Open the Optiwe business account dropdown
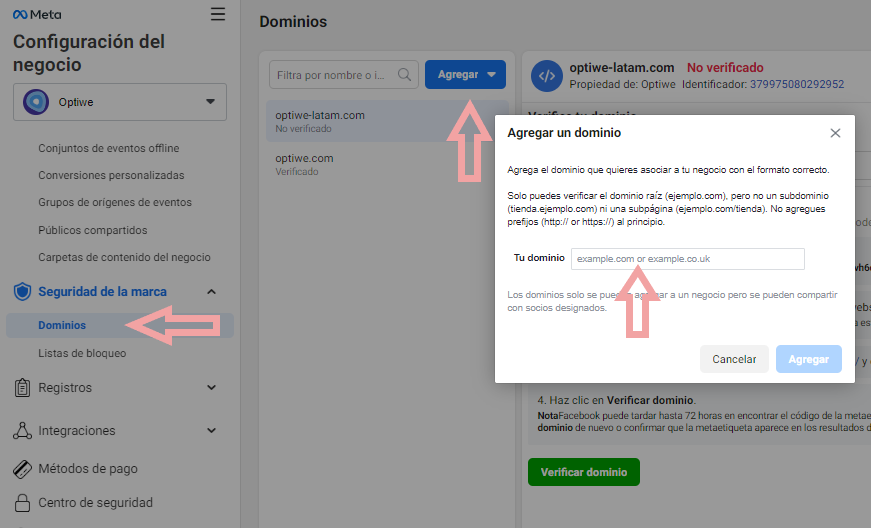Image resolution: width=871 pixels, height=528 pixels. [x=120, y=101]
